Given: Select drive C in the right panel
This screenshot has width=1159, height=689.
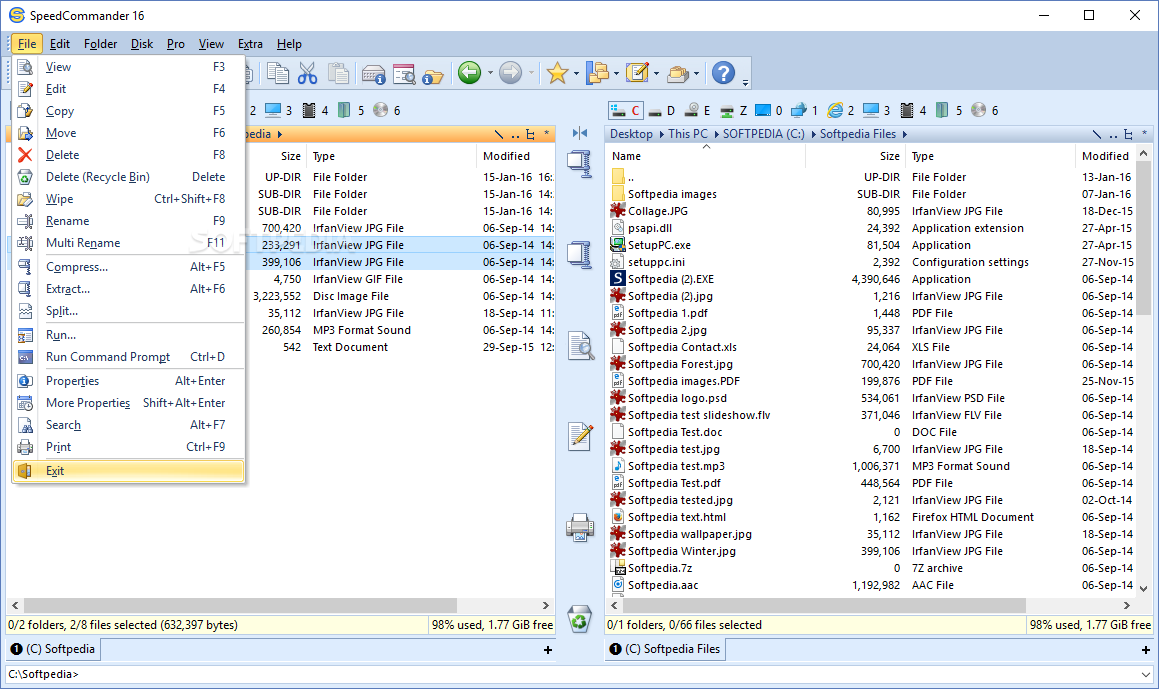Looking at the screenshot, I should pyautogui.click(x=626, y=110).
